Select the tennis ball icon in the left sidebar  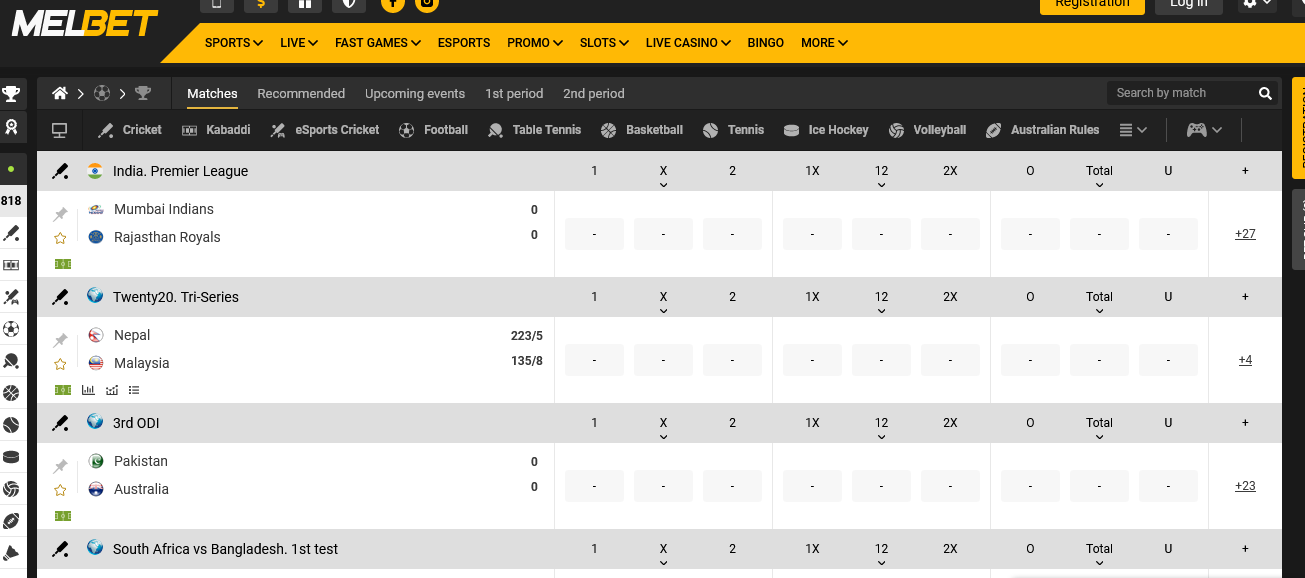point(11,425)
